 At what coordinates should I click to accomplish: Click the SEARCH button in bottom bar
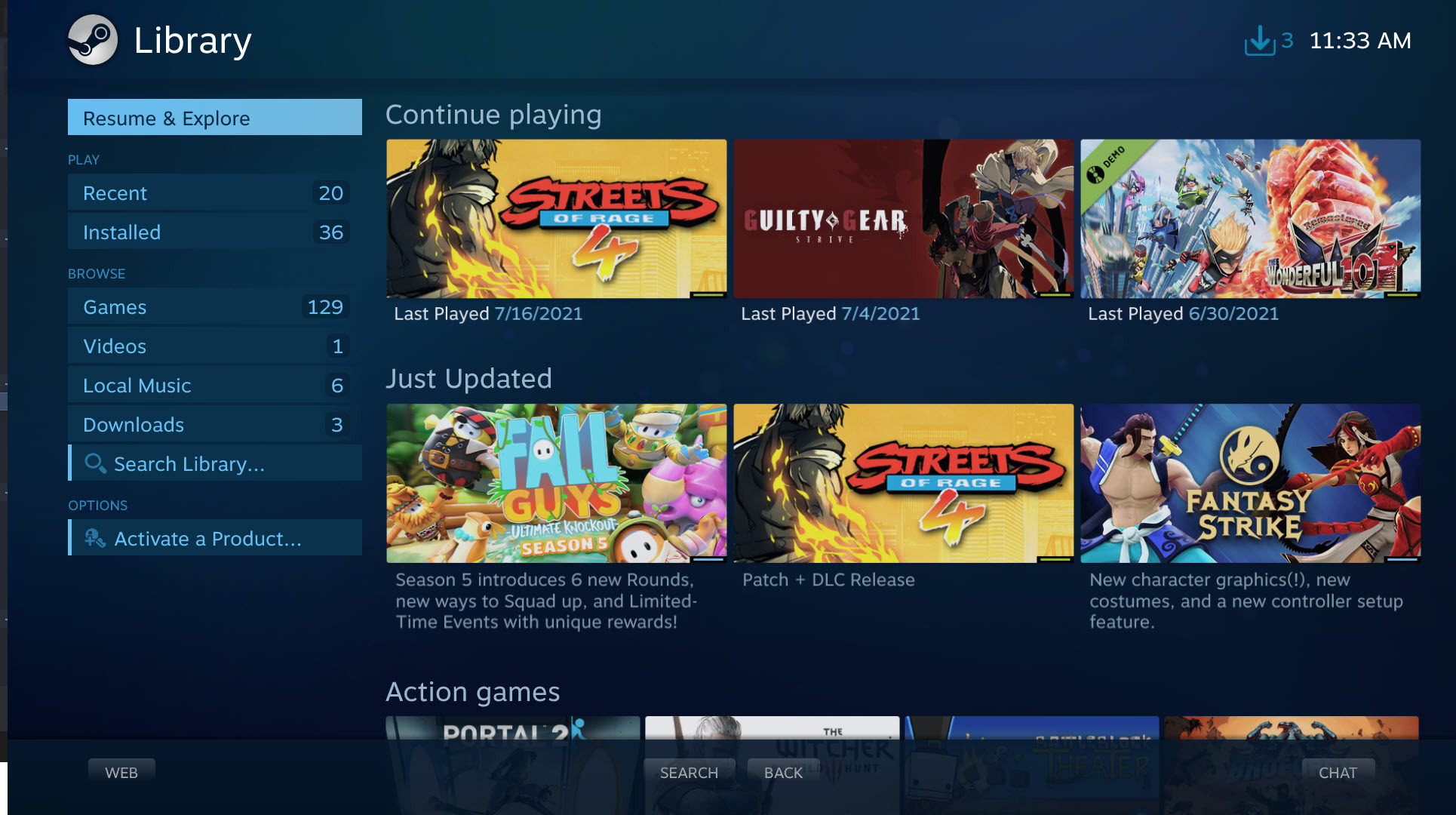tap(689, 772)
